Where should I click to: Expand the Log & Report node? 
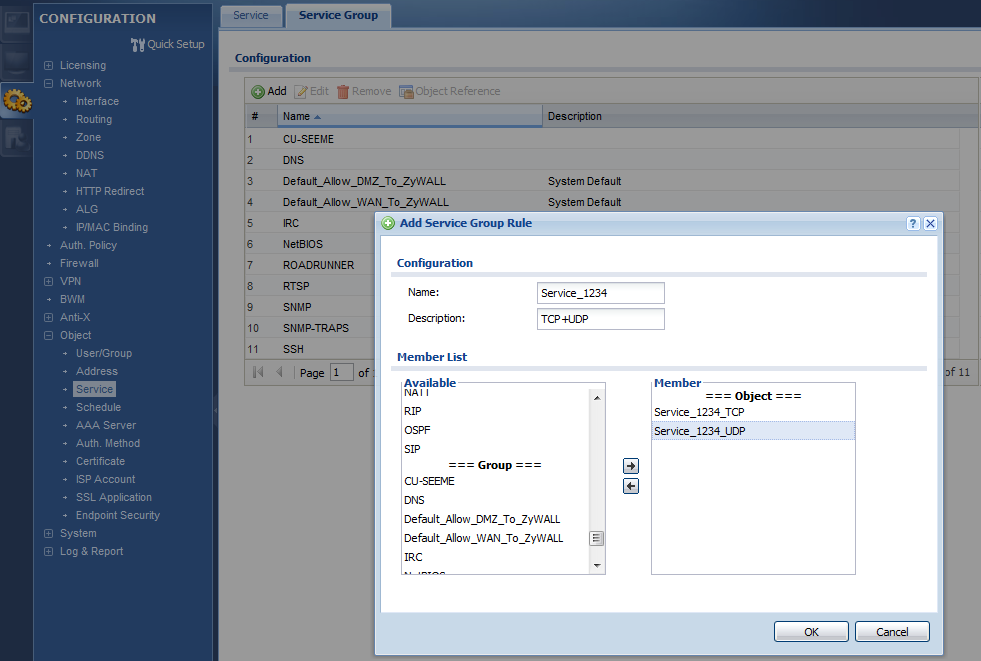(48, 552)
